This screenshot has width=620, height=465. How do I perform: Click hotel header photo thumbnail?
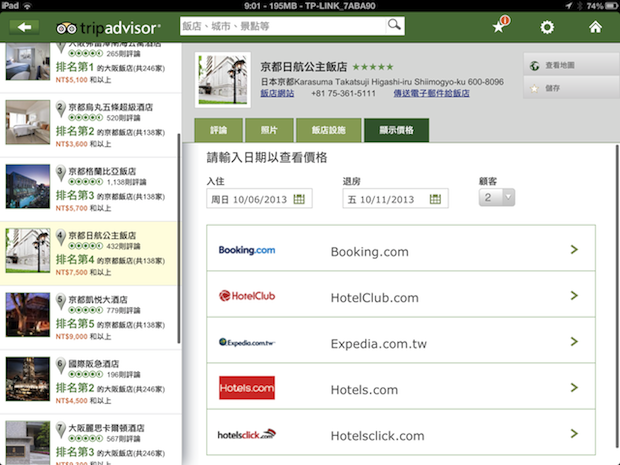click(x=223, y=80)
